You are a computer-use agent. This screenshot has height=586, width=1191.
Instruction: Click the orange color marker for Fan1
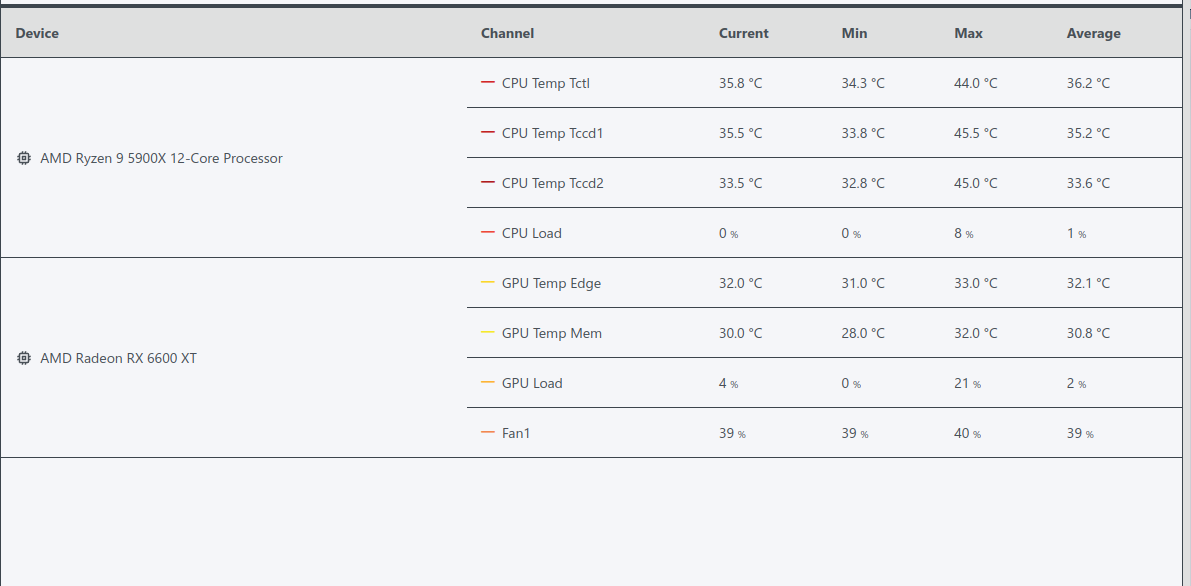tap(488, 433)
